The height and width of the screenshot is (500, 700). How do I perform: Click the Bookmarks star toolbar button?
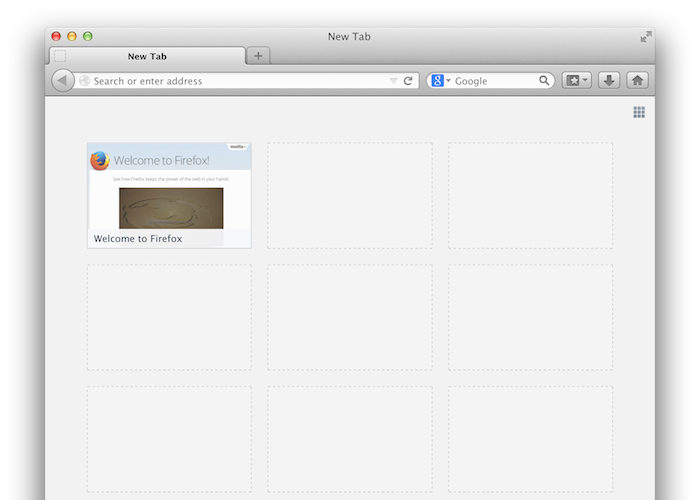(x=573, y=81)
